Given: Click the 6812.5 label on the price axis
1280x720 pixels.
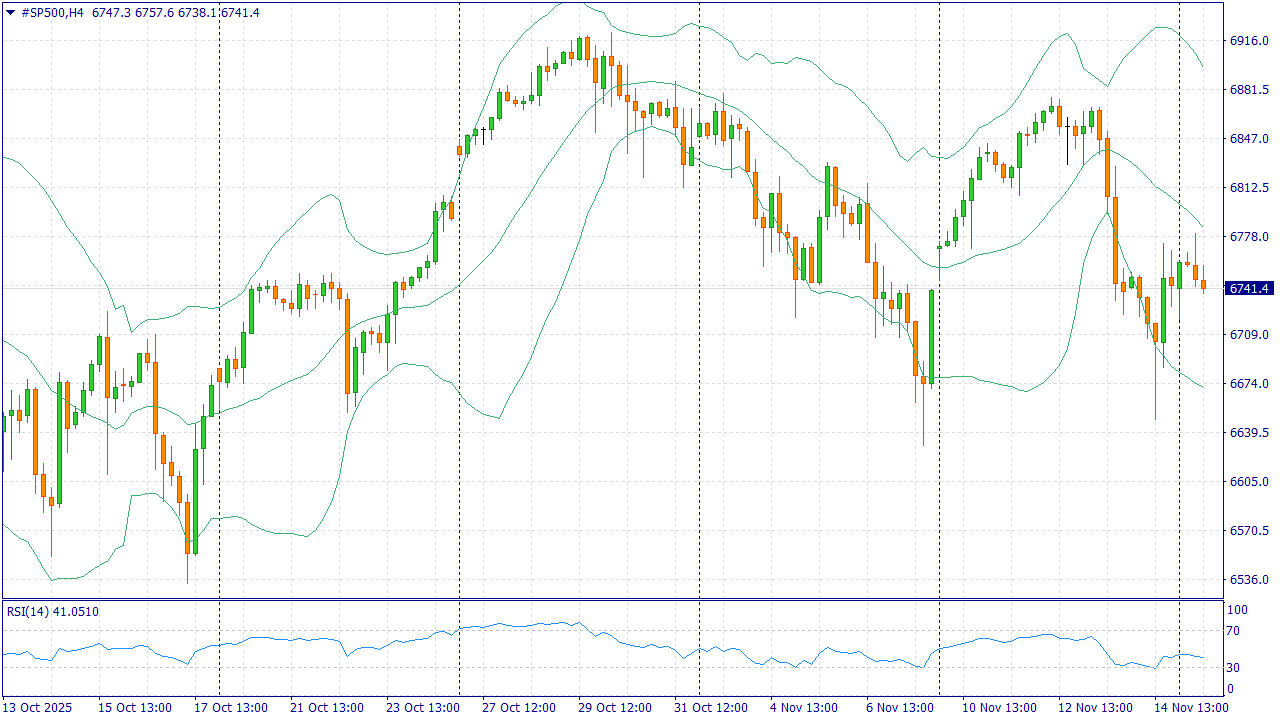Looking at the screenshot, I should pyautogui.click(x=1248, y=188).
